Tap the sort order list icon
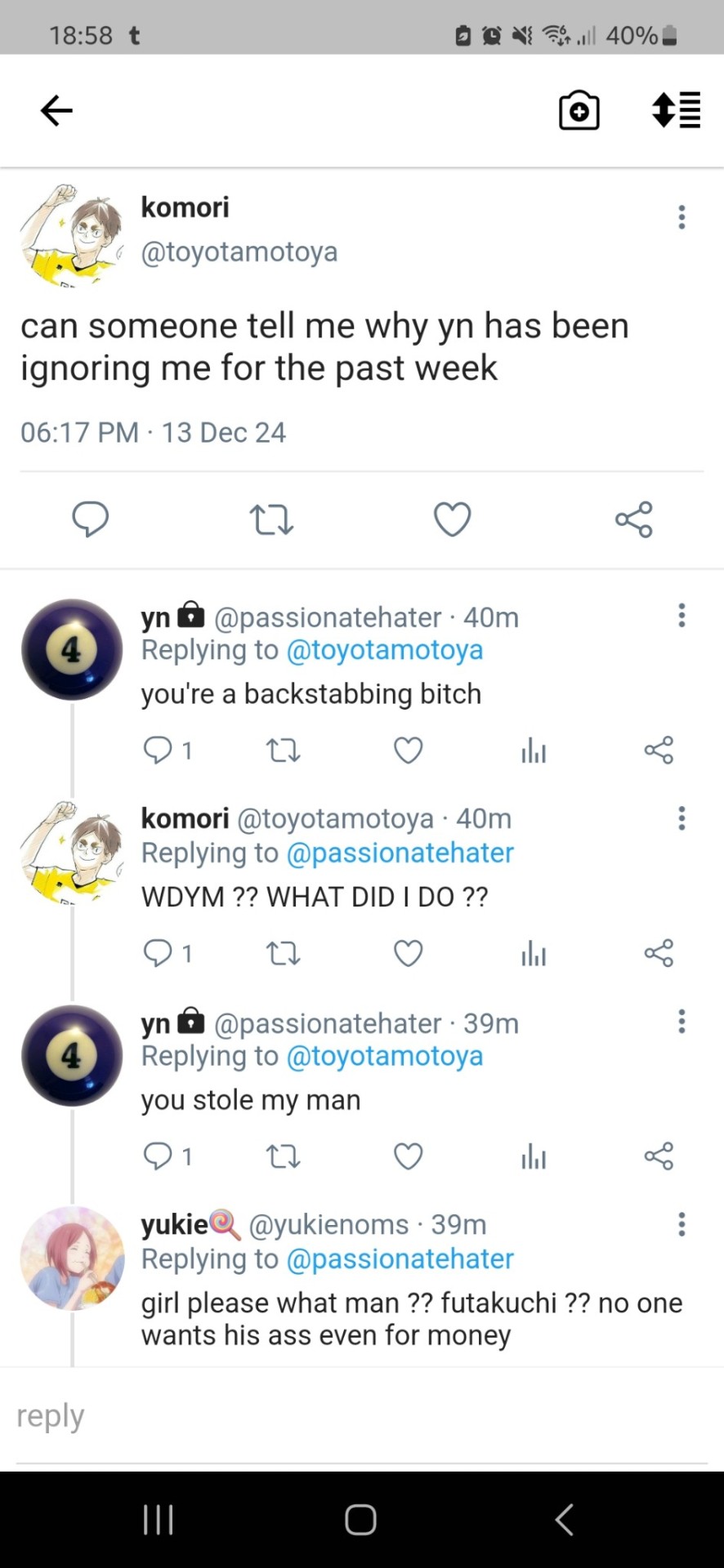Image resolution: width=724 pixels, height=1568 pixels. (x=676, y=110)
